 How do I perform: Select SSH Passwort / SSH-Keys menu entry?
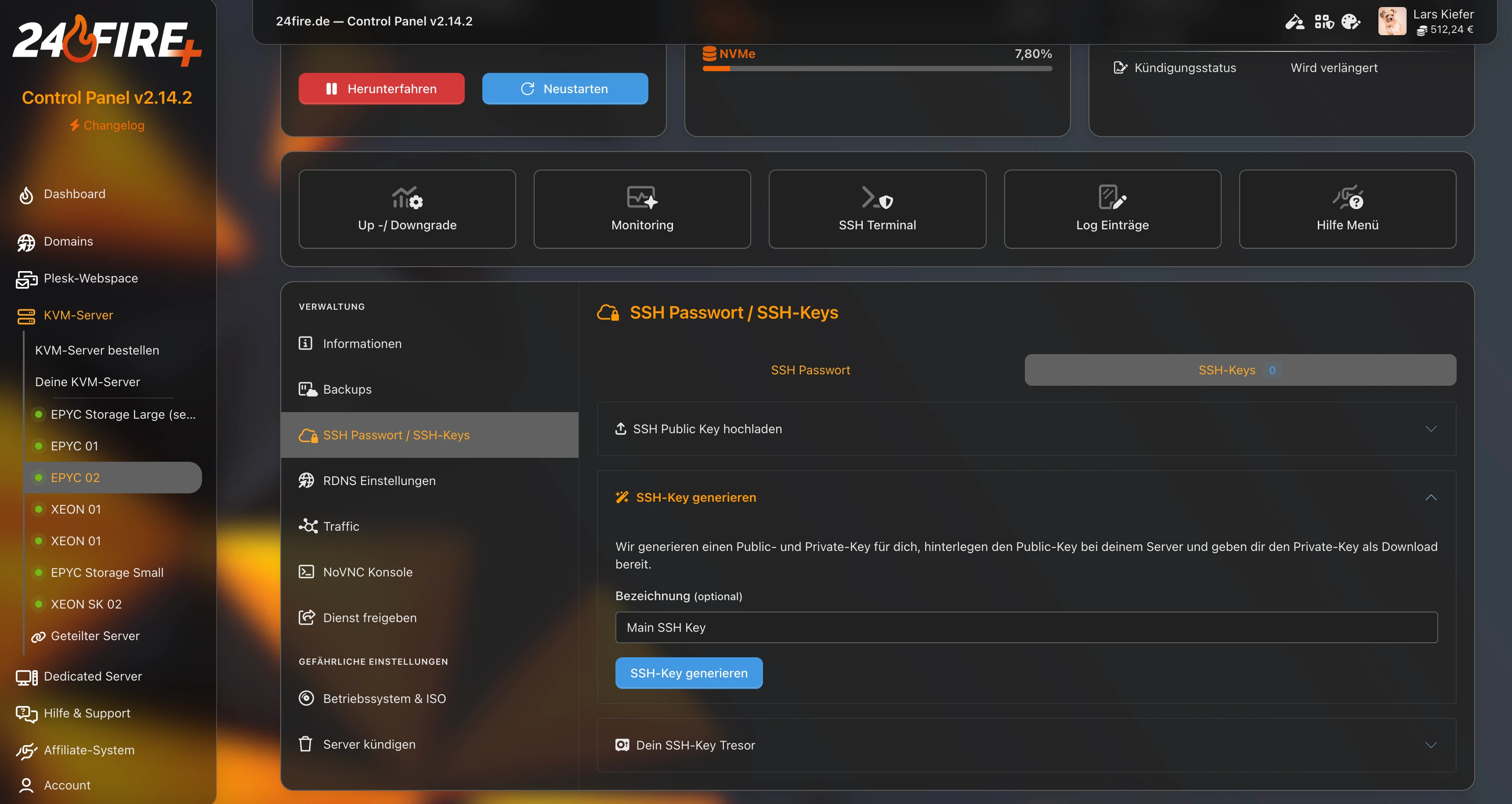430,435
